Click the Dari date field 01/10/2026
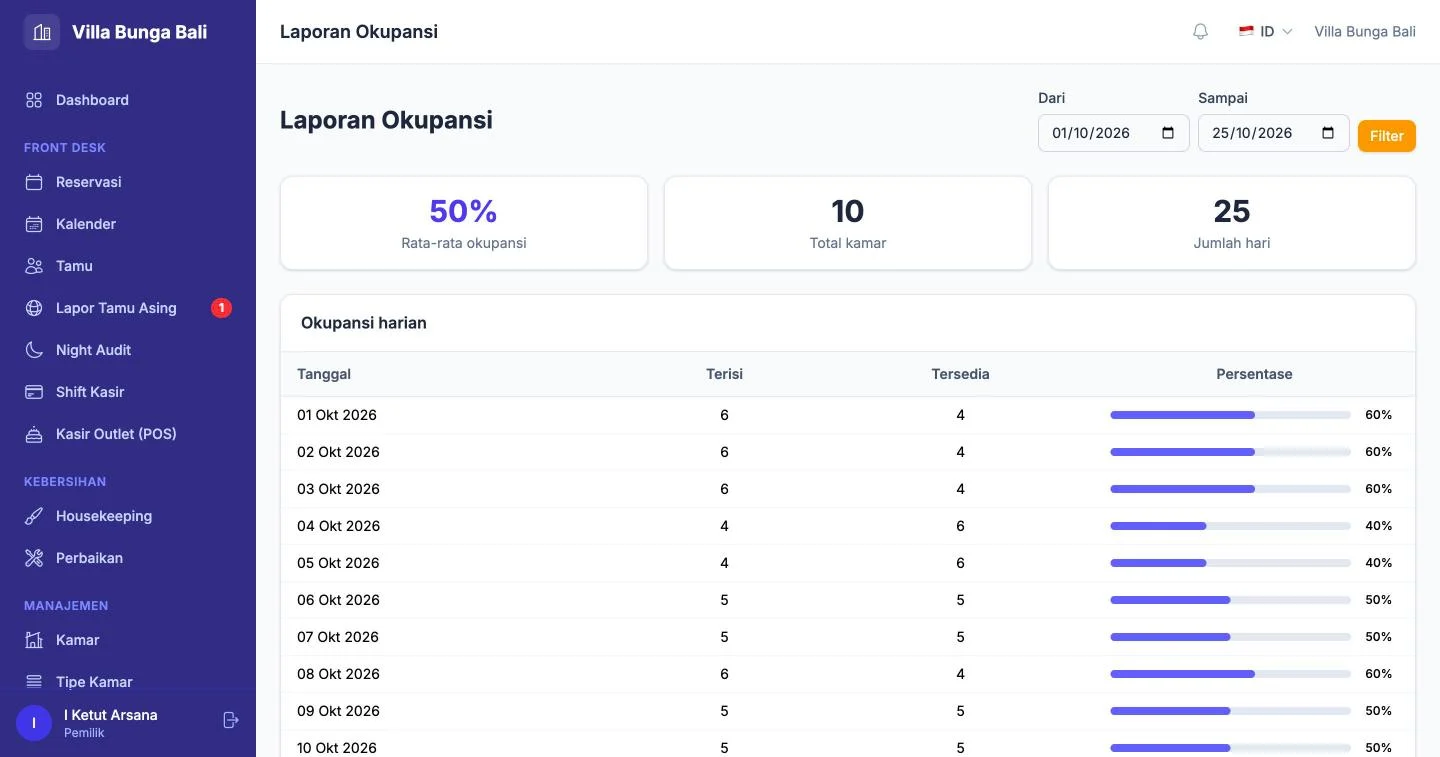Image resolution: width=1440 pixels, height=757 pixels. click(x=1113, y=133)
